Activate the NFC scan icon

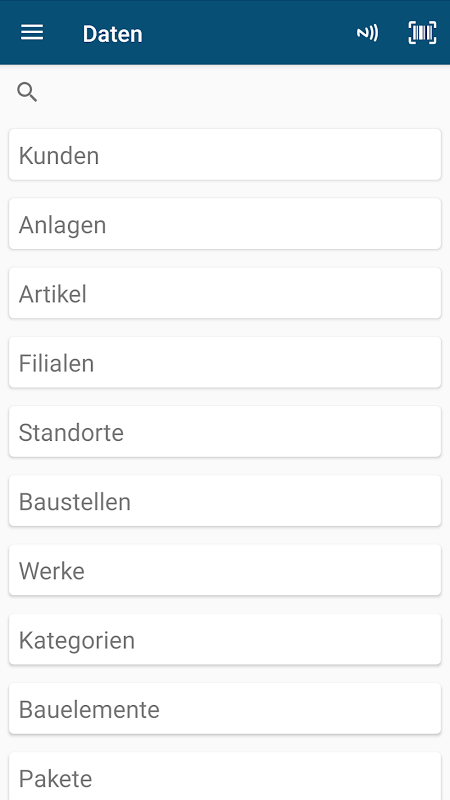pos(367,33)
